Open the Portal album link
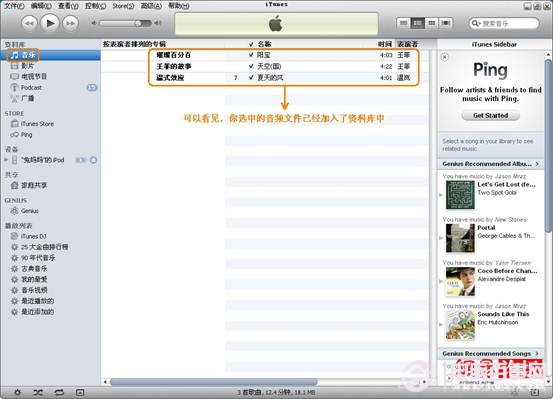Screen dimensions: 553x399 486,228
